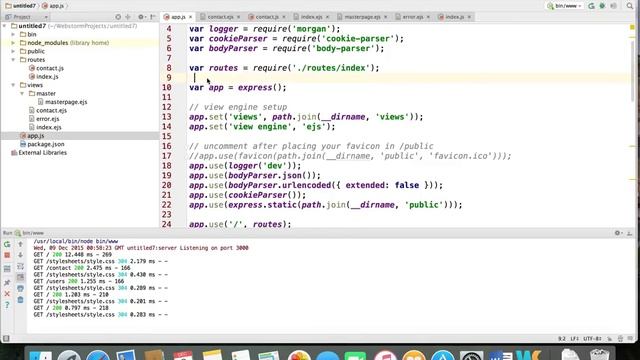Image resolution: width=640 pixels, height=360 pixels.
Task: Toggle the read-only lock icon in the status bar
Action: [x=610, y=339]
